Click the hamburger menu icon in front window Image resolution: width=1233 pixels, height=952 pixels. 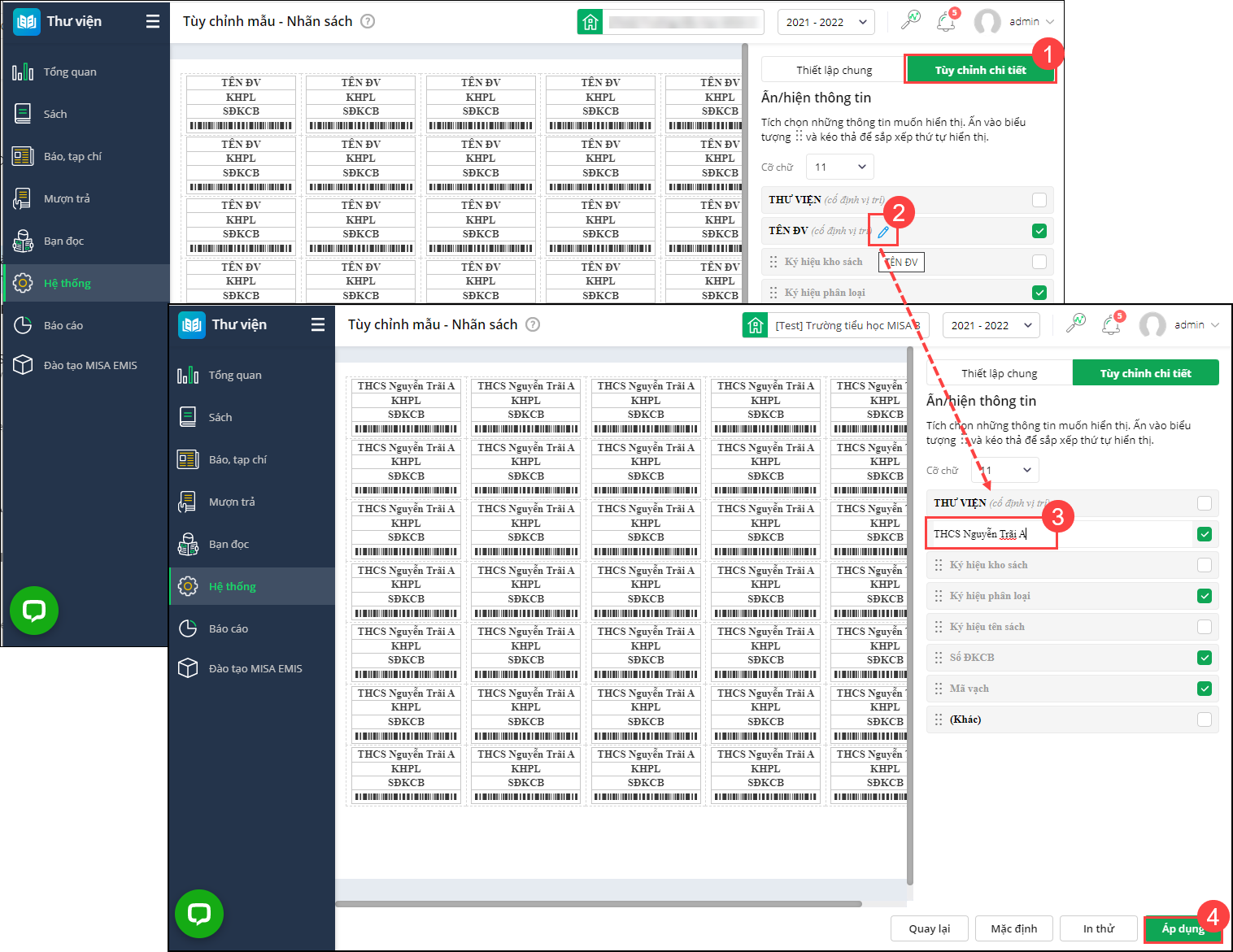tap(318, 324)
